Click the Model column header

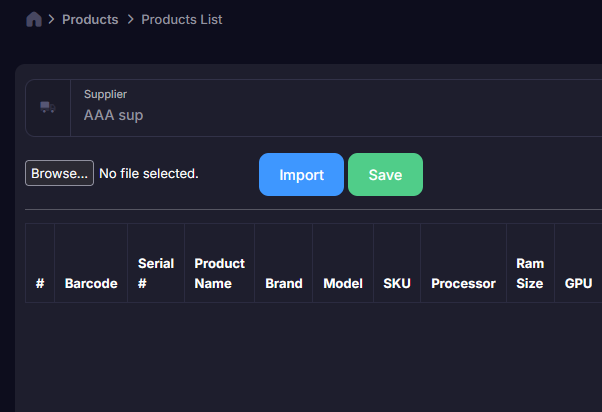pyautogui.click(x=343, y=283)
